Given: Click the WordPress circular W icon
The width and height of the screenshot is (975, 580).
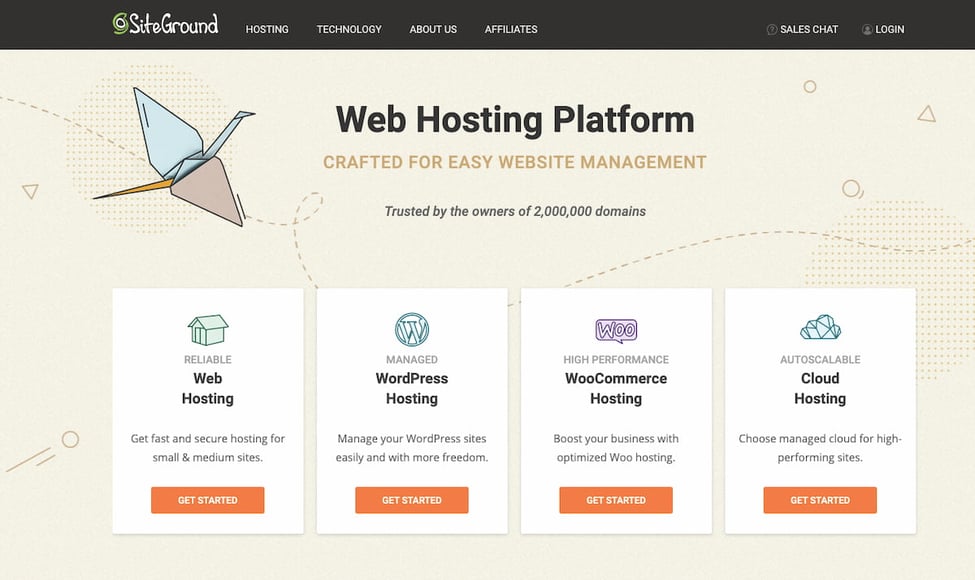Looking at the screenshot, I should click(411, 331).
